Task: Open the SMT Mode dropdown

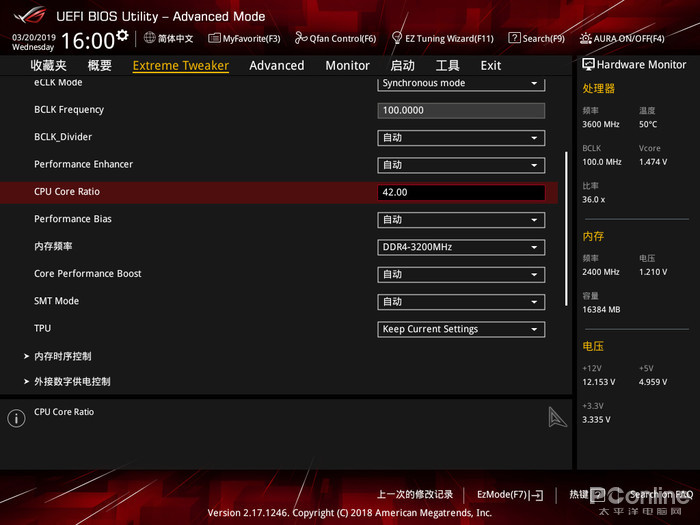Action: [x=461, y=302]
